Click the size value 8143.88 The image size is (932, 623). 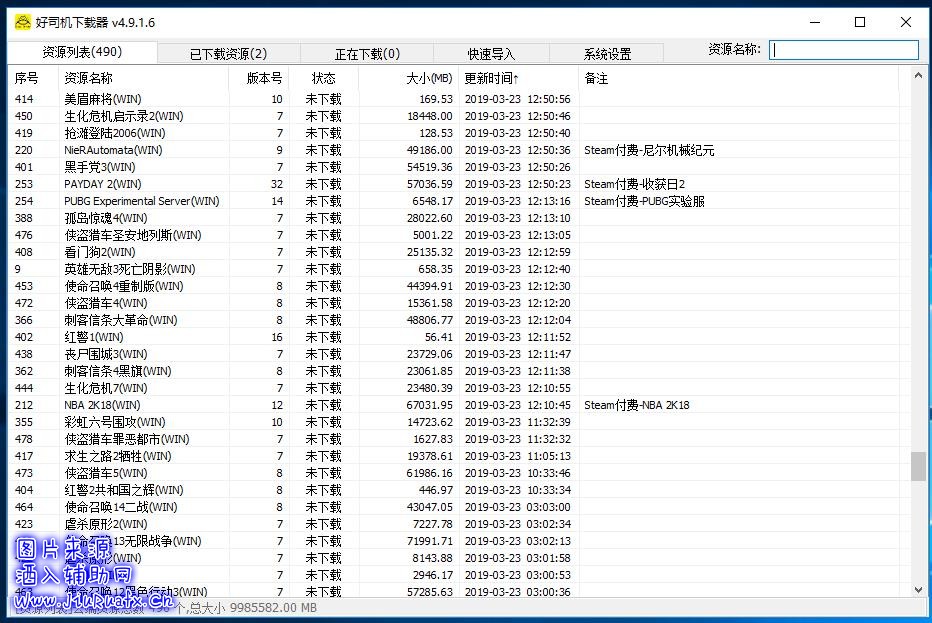click(x=433, y=558)
